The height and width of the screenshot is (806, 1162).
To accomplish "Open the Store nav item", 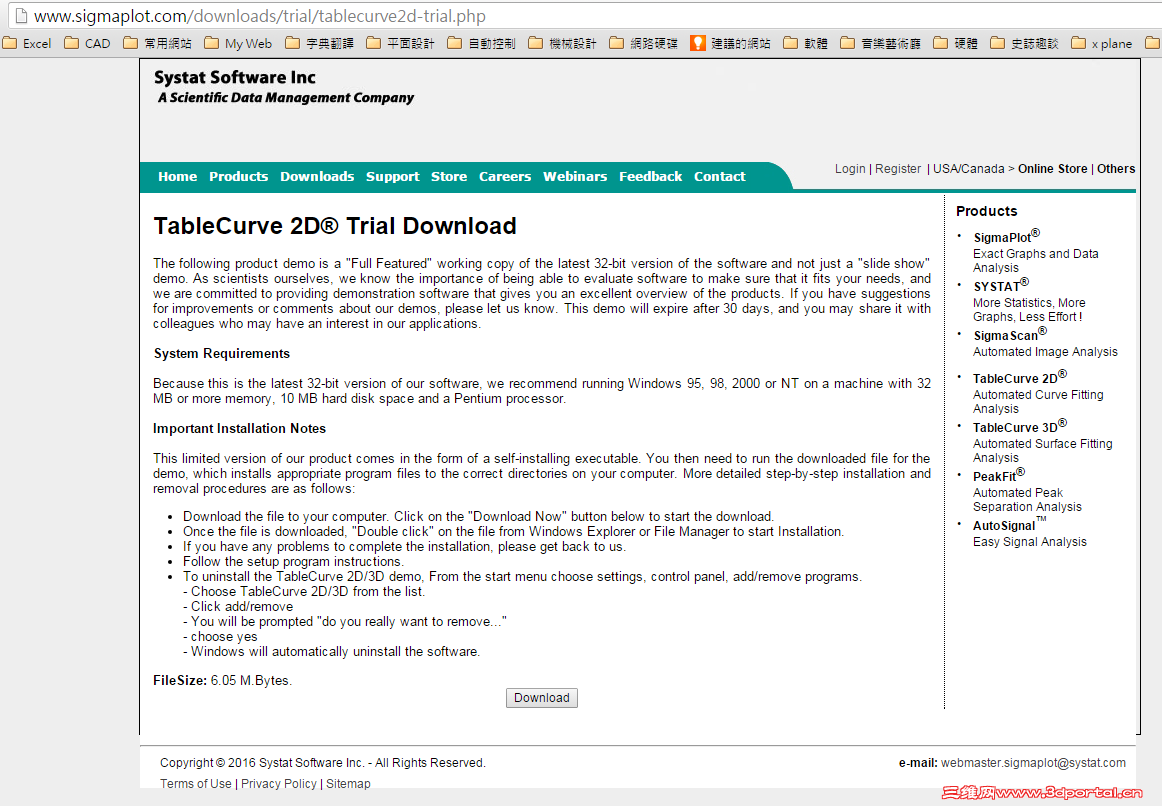I will (x=449, y=176).
